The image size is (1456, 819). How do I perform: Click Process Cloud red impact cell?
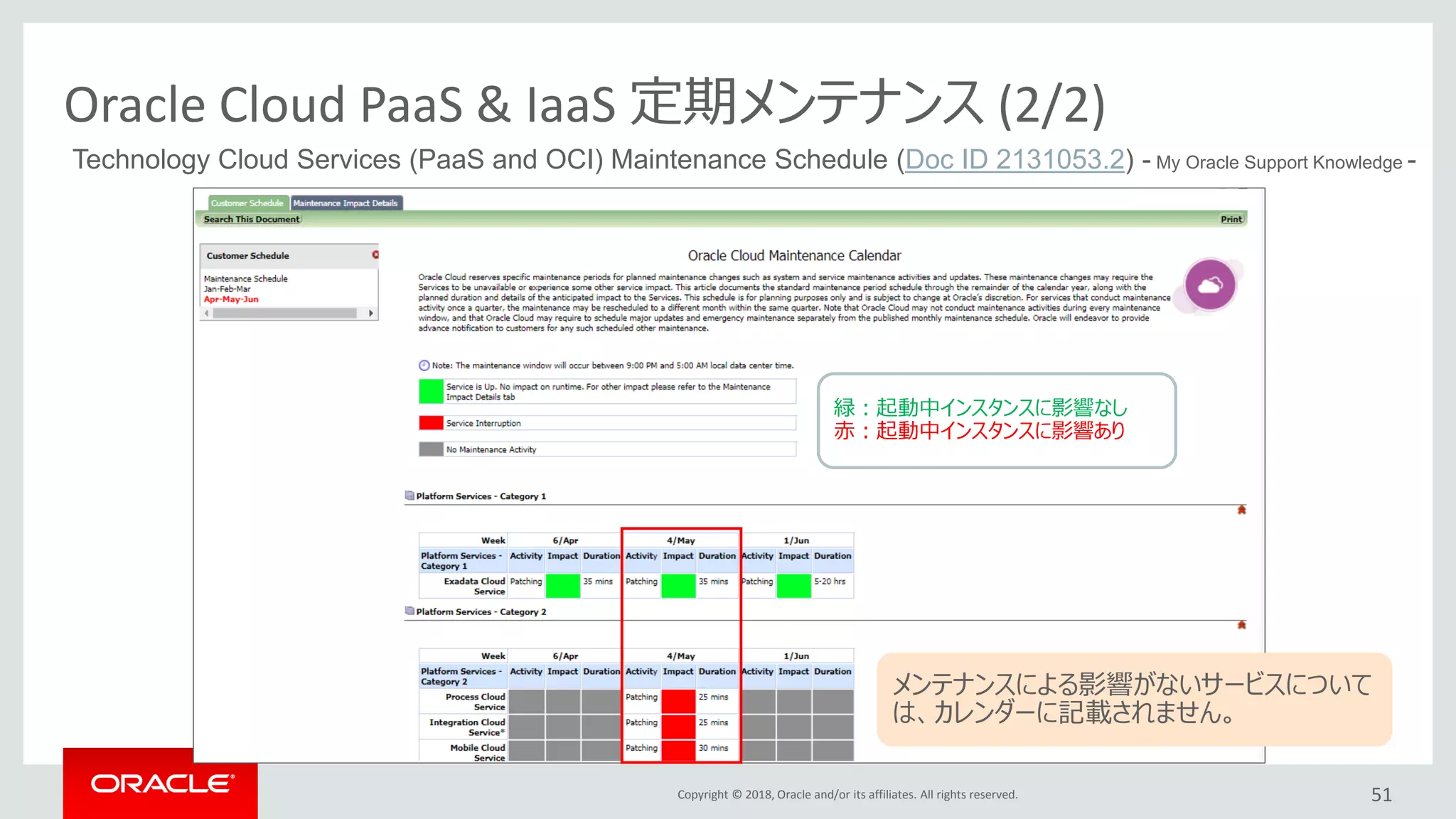678,702
